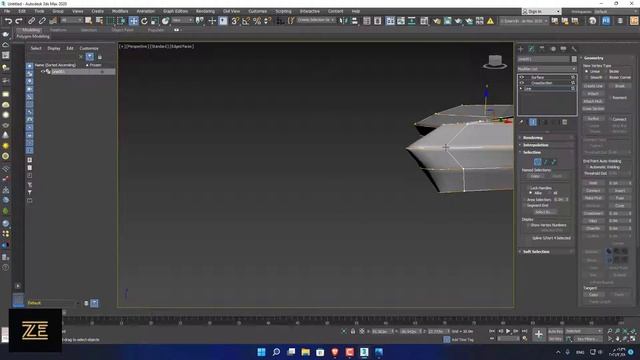Image resolution: width=640 pixels, height=360 pixels.
Task: Open the Motion panel tab icon
Action: [553, 49]
